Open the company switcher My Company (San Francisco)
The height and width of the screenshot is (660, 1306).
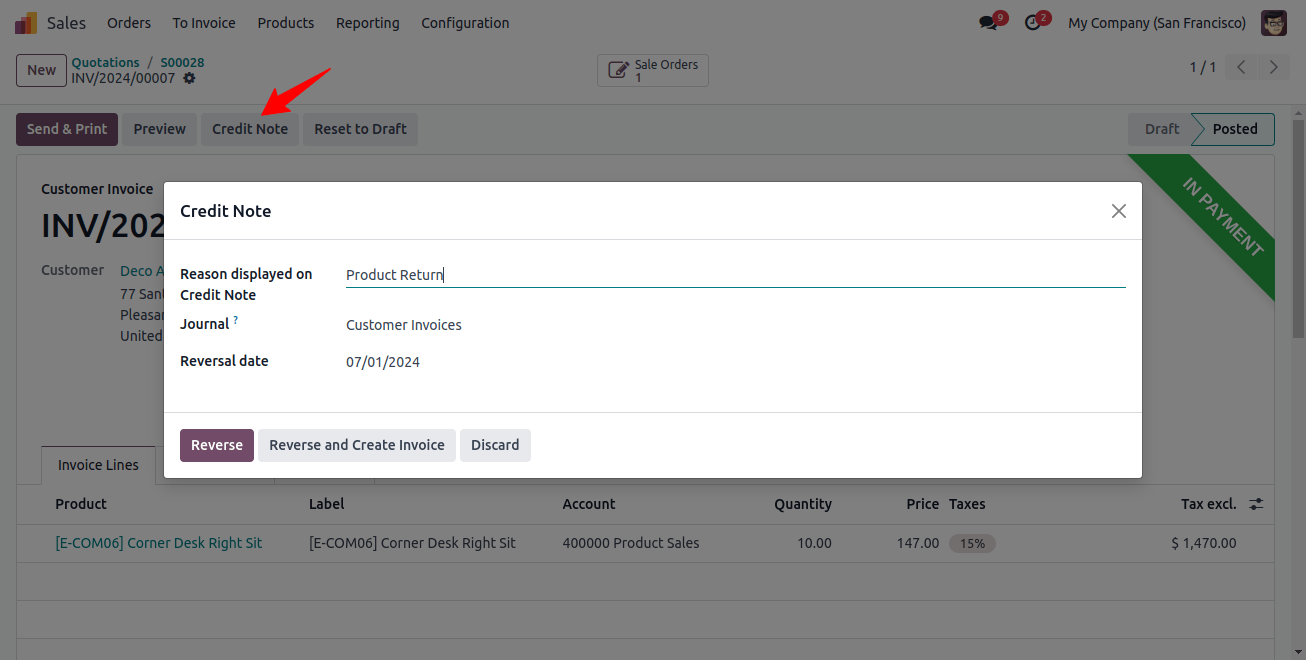tap(1157, 22)
